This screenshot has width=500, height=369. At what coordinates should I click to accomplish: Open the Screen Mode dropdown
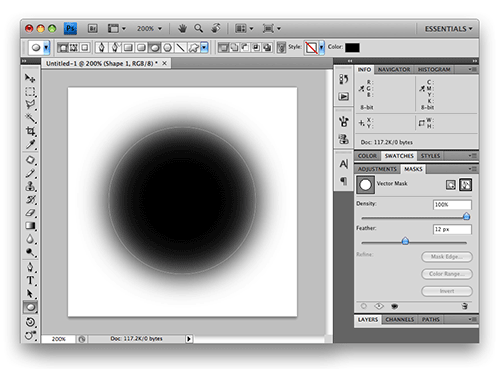(x=271, y=29)
